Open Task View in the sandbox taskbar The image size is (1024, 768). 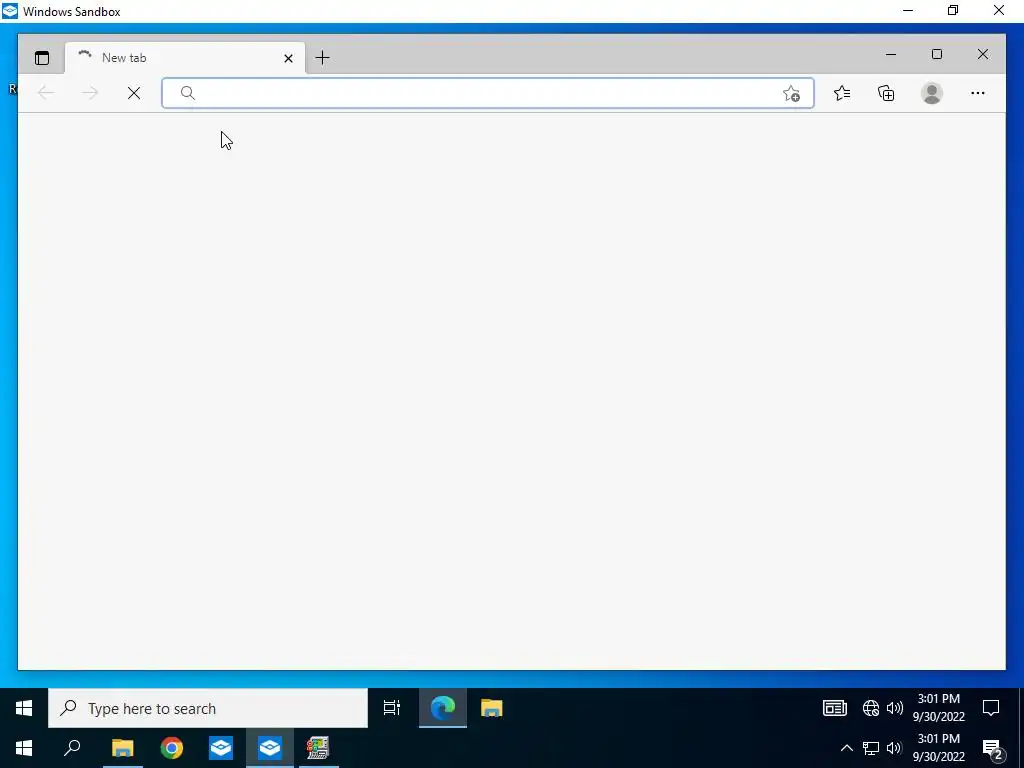(391, 708)
